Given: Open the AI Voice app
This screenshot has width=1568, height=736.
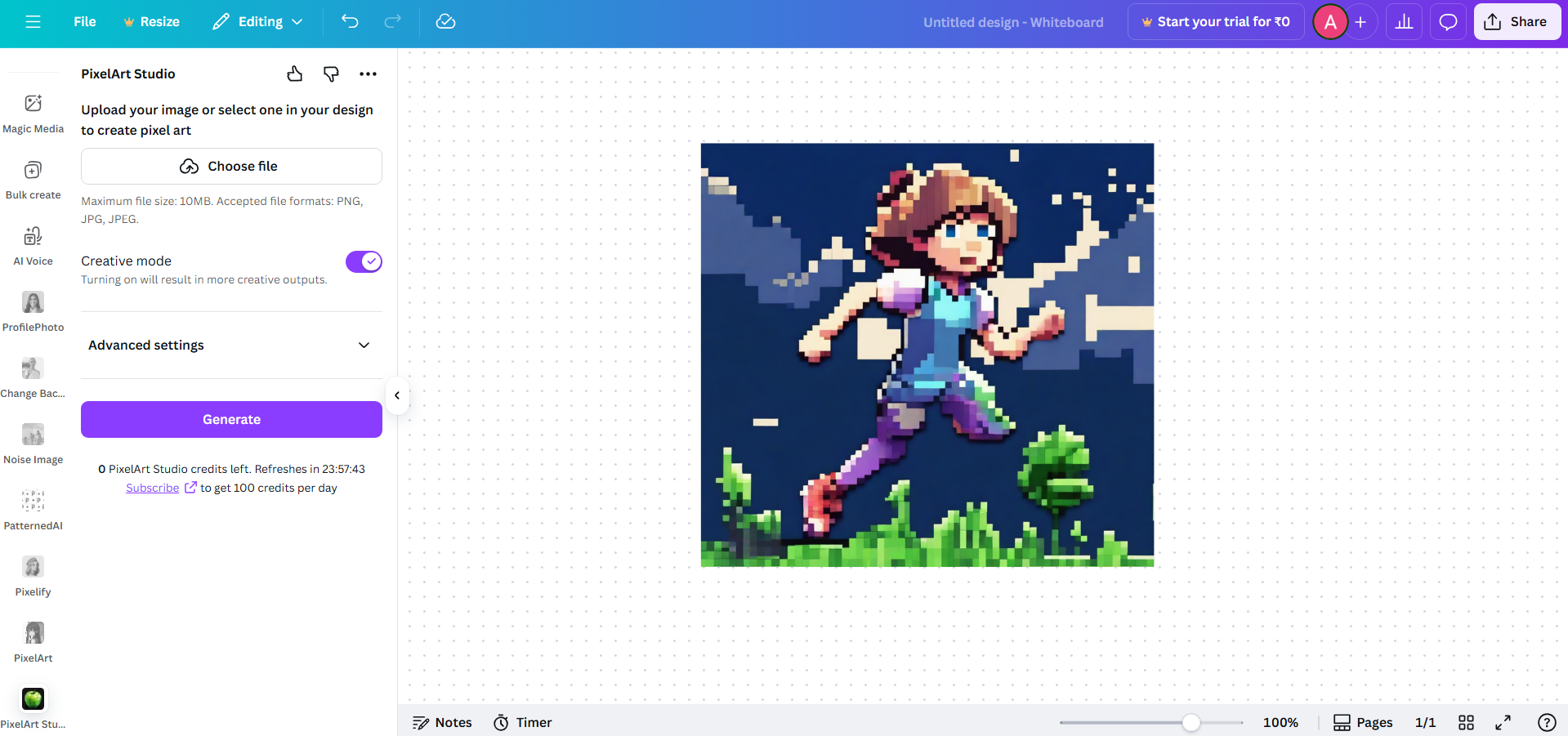Looking at the screenshot, I should pos(33,244).
